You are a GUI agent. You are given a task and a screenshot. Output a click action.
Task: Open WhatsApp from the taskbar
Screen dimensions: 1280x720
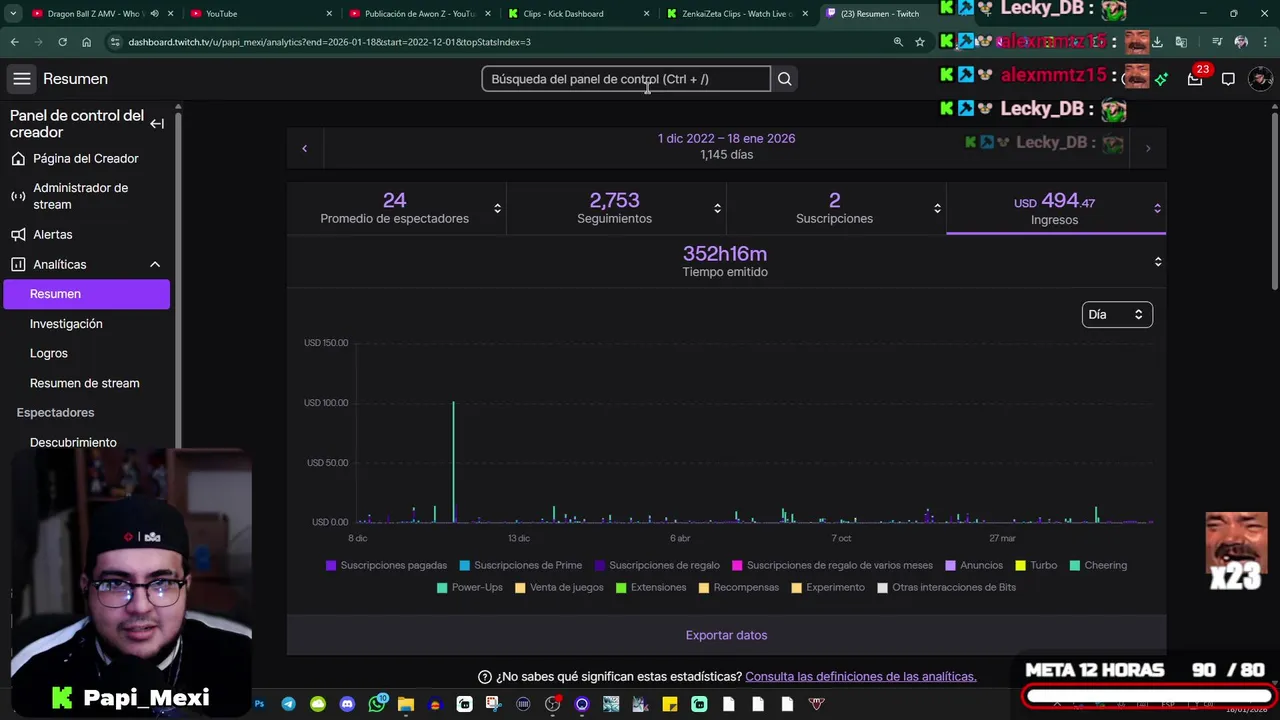[377, 704]
